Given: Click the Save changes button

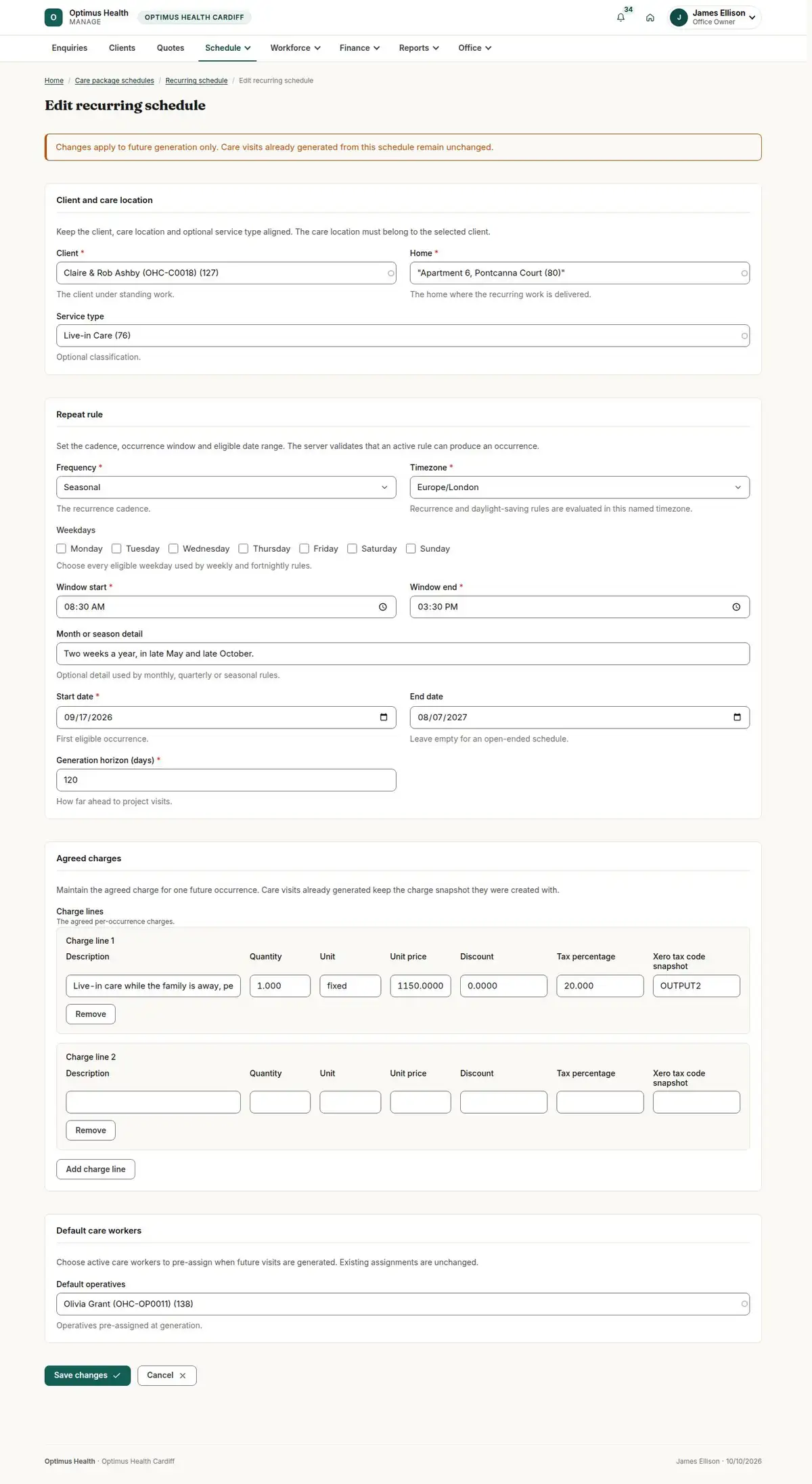Looking at the screenshot, I should [87, 1376].
